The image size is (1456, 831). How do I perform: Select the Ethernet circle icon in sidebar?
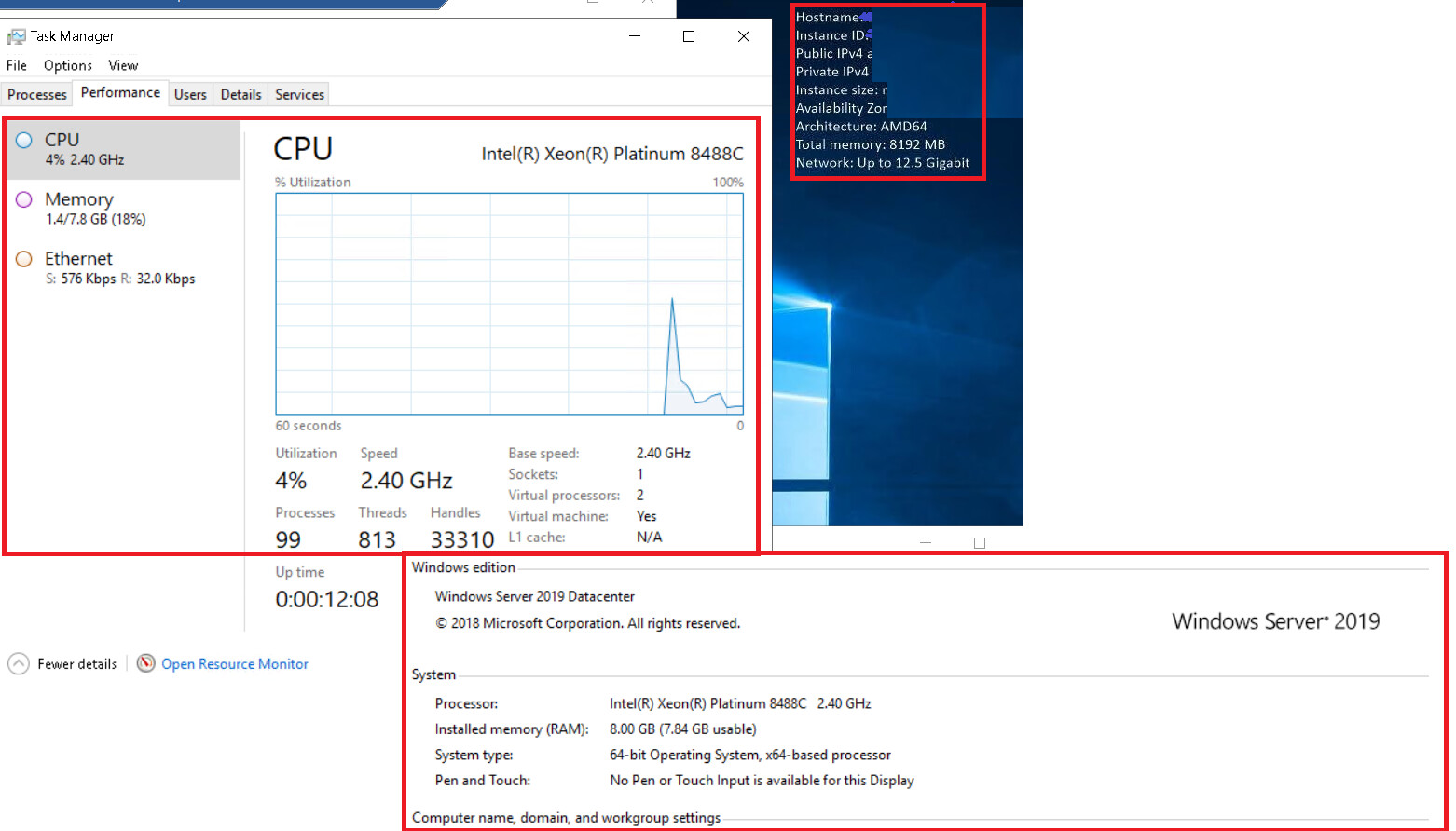[x=24, y=259]
